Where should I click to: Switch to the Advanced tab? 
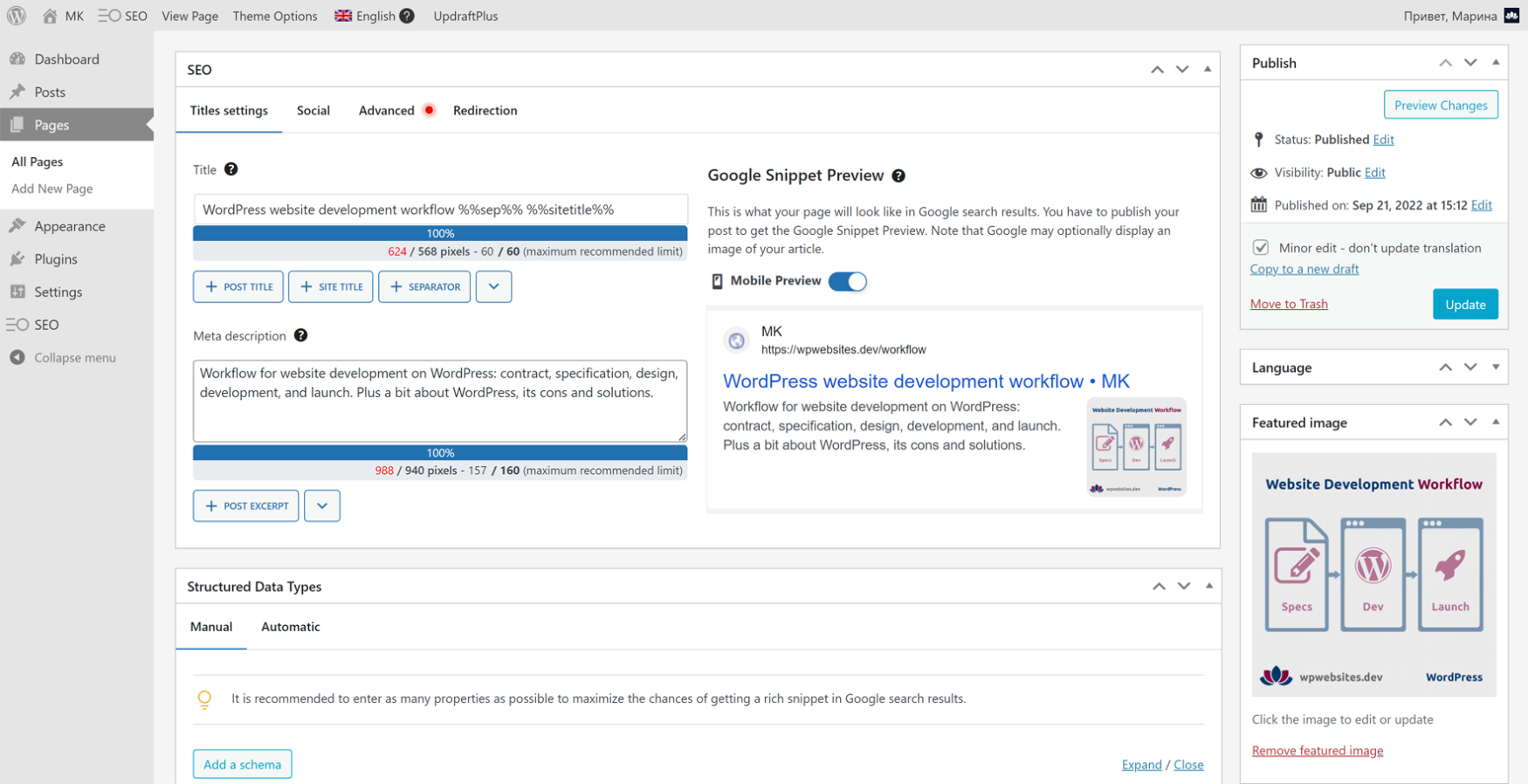387,110
